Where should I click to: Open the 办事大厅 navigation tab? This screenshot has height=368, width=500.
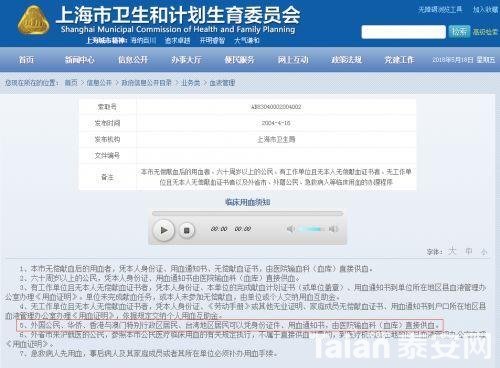(x=186, y=60)
